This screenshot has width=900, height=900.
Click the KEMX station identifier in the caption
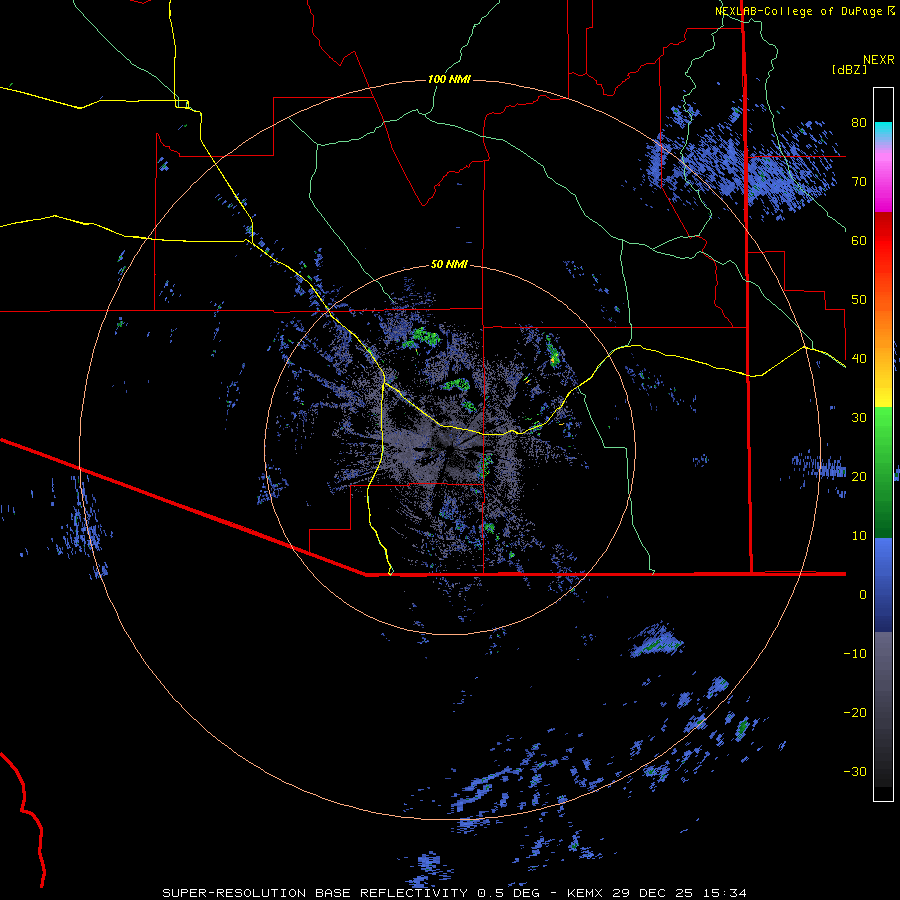coord(585,893)
